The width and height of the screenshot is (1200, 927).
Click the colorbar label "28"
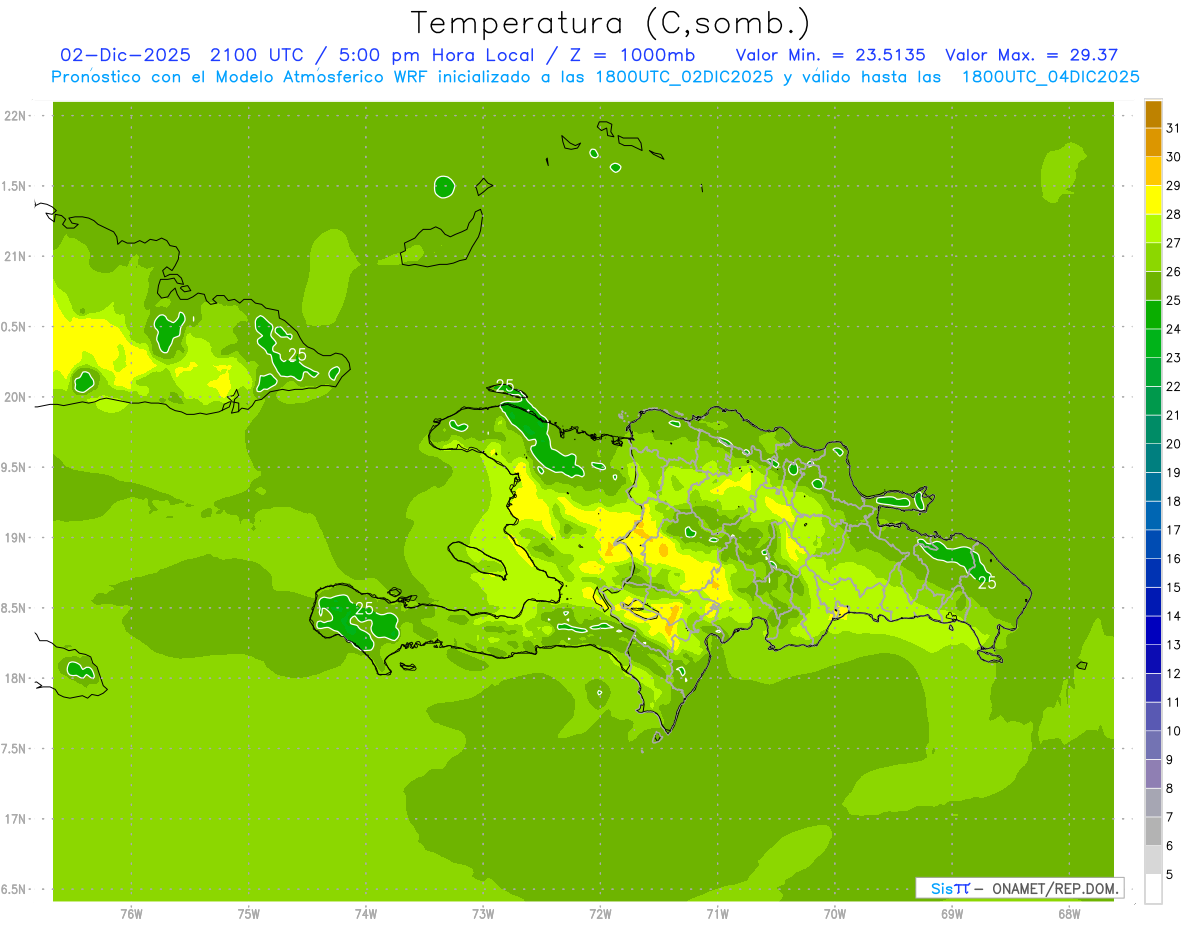point(1174,214)
